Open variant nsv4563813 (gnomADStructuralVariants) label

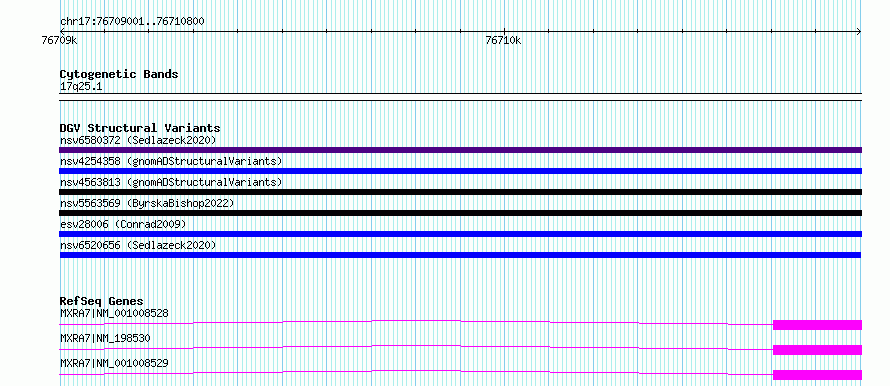coord(171,182)
